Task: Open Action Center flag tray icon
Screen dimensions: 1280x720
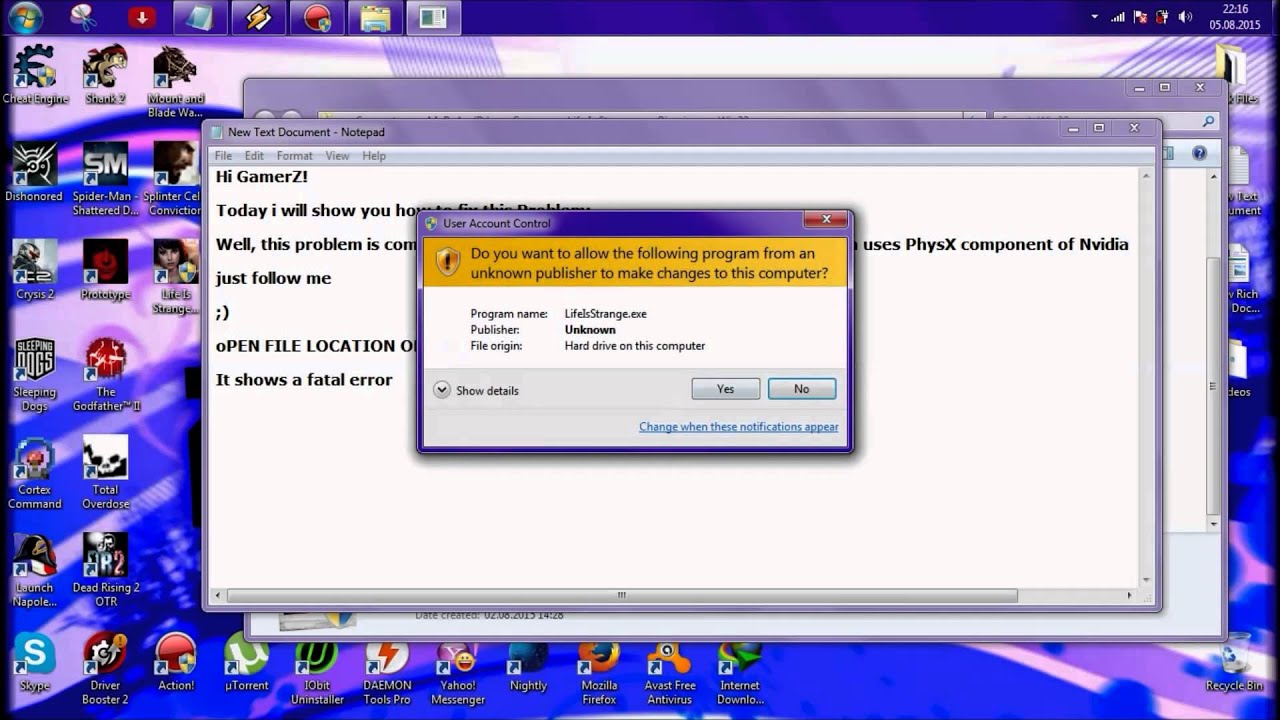Action: (1140, 17)
